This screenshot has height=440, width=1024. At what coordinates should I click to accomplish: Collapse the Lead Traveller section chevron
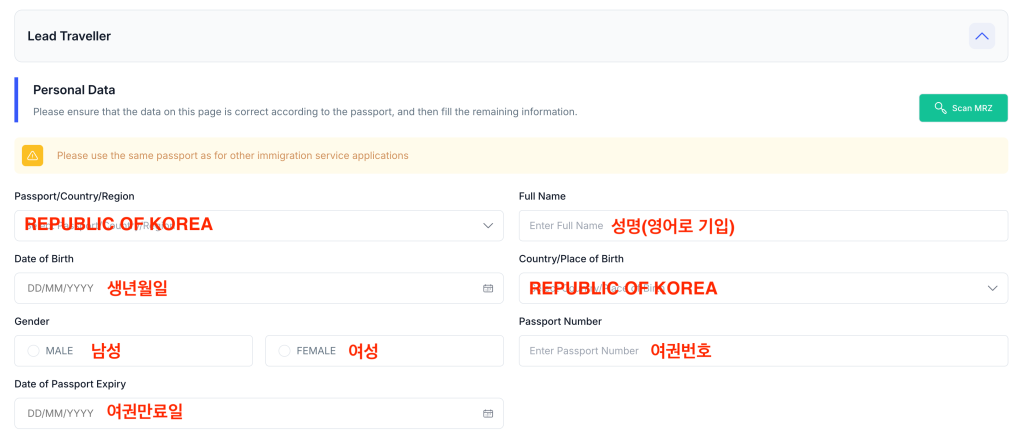point(982,36)
